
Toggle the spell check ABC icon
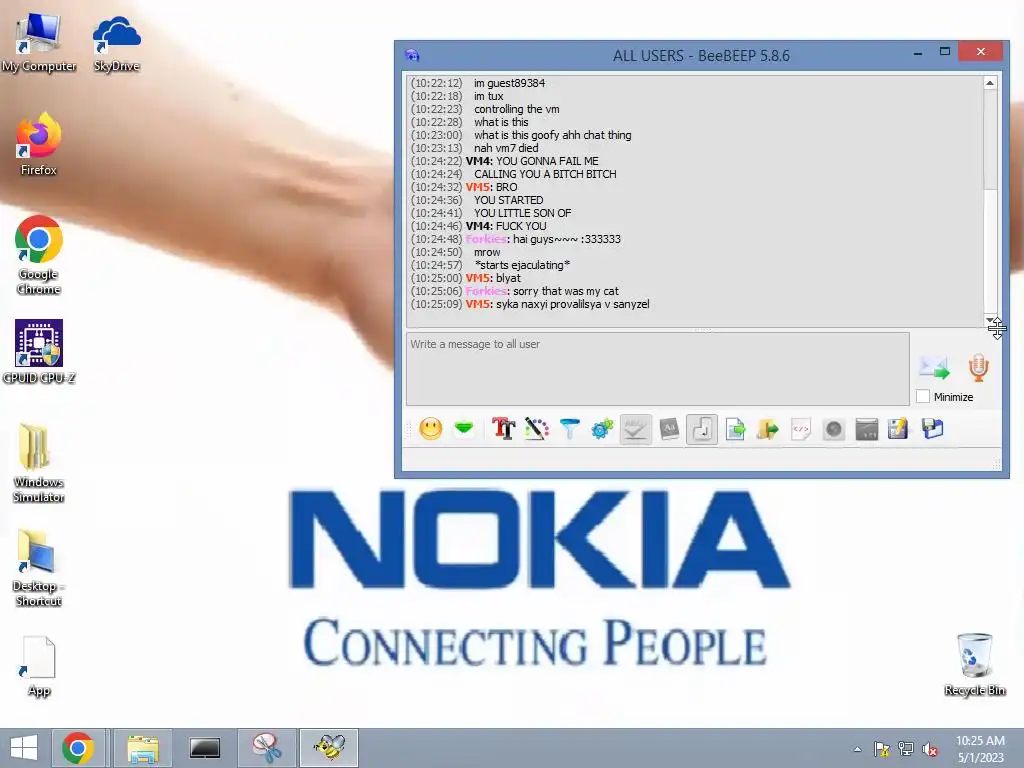click(635, 429)
